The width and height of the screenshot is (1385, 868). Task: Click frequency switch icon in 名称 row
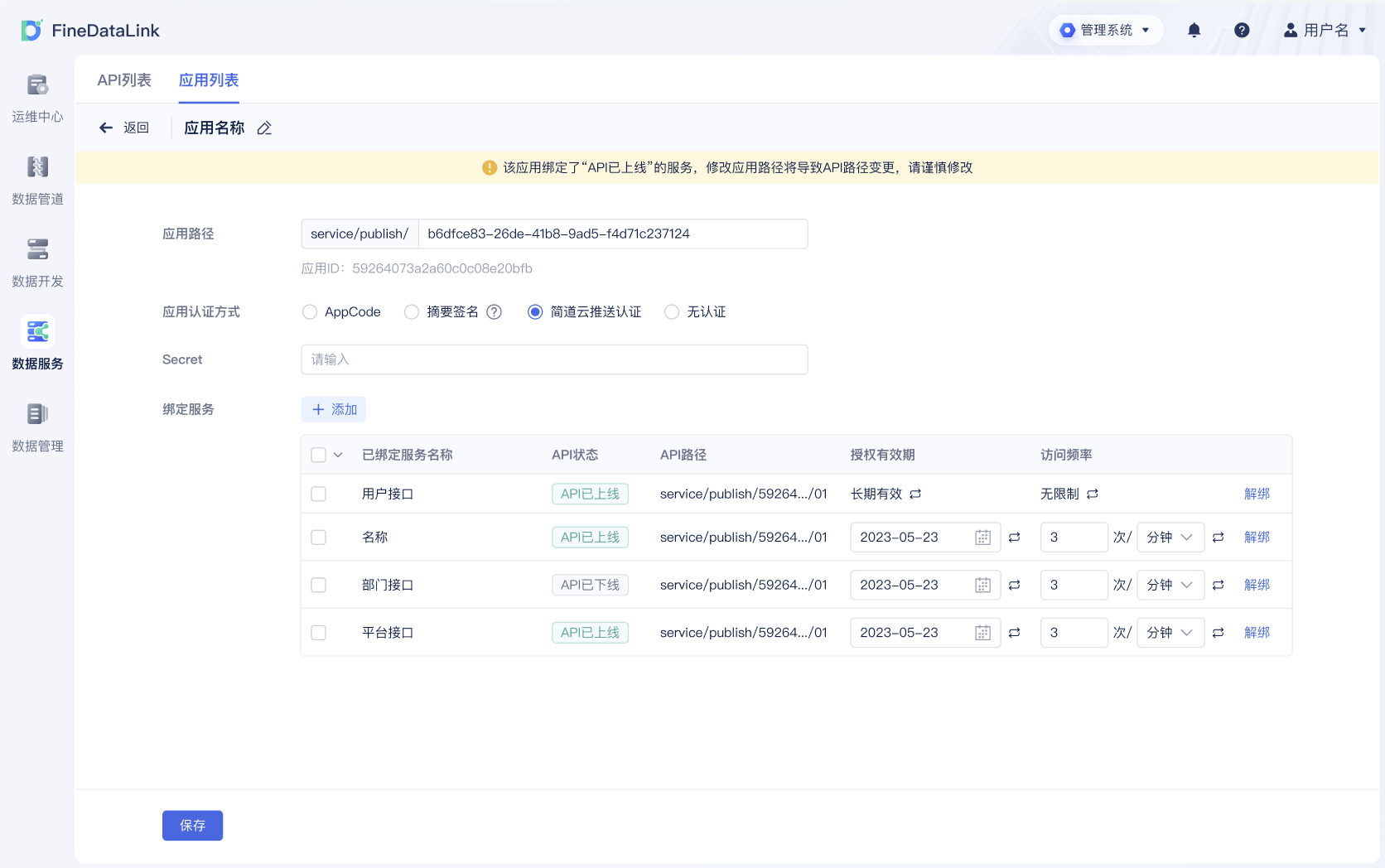coord(1219,538)
